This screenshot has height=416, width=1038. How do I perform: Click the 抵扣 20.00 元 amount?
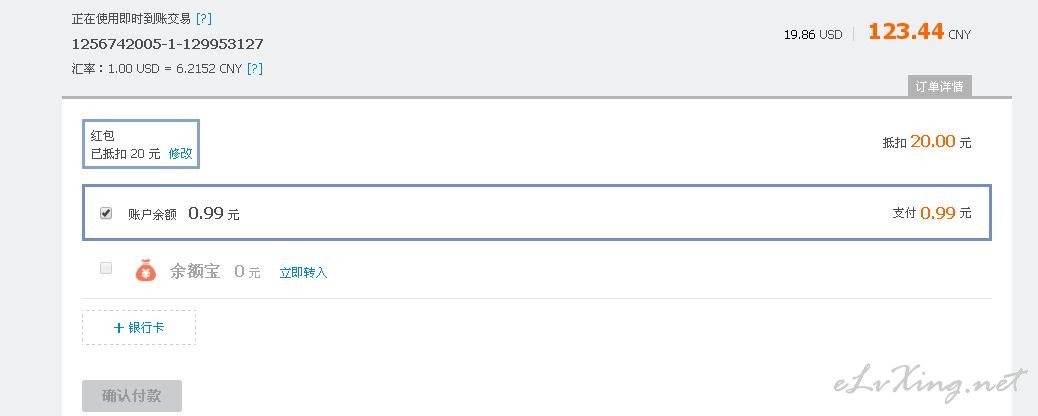tap(927, 141)
